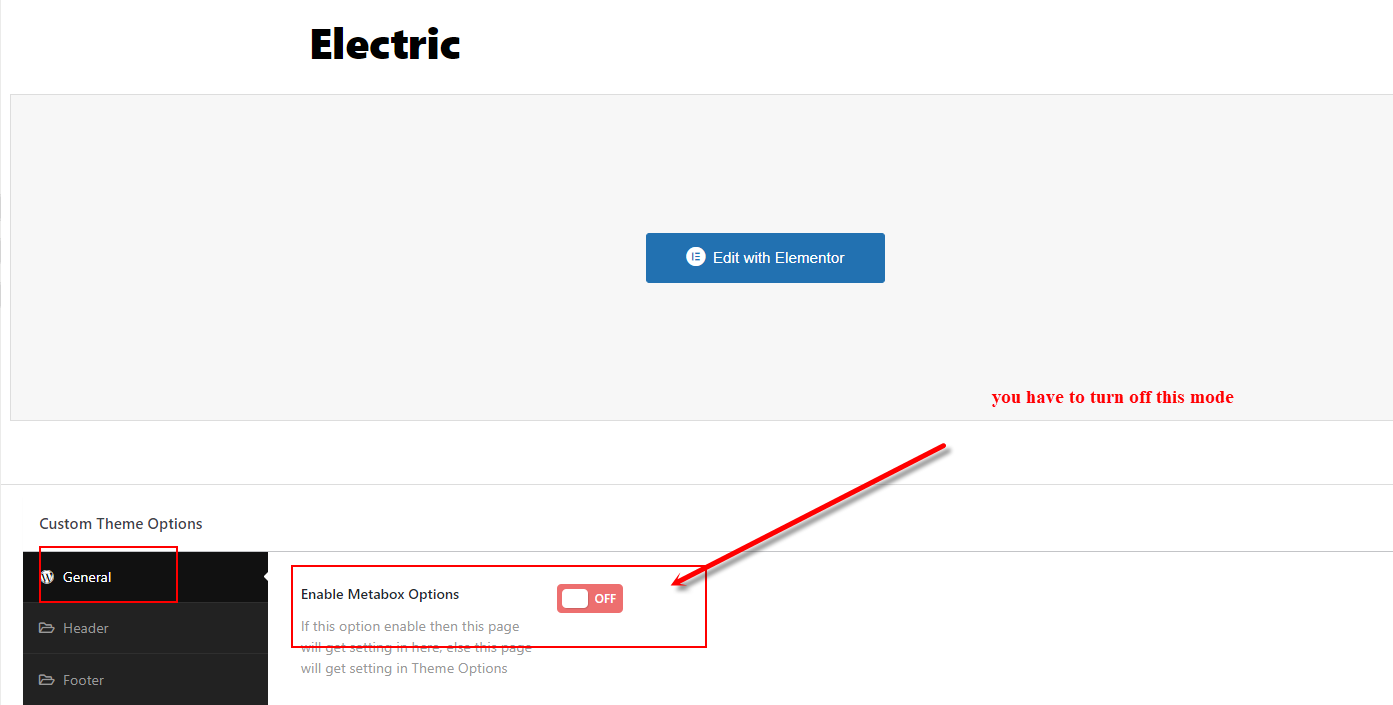
Task: Collapse the Custom Theme Options panel heading
Action: coord(121,523)
